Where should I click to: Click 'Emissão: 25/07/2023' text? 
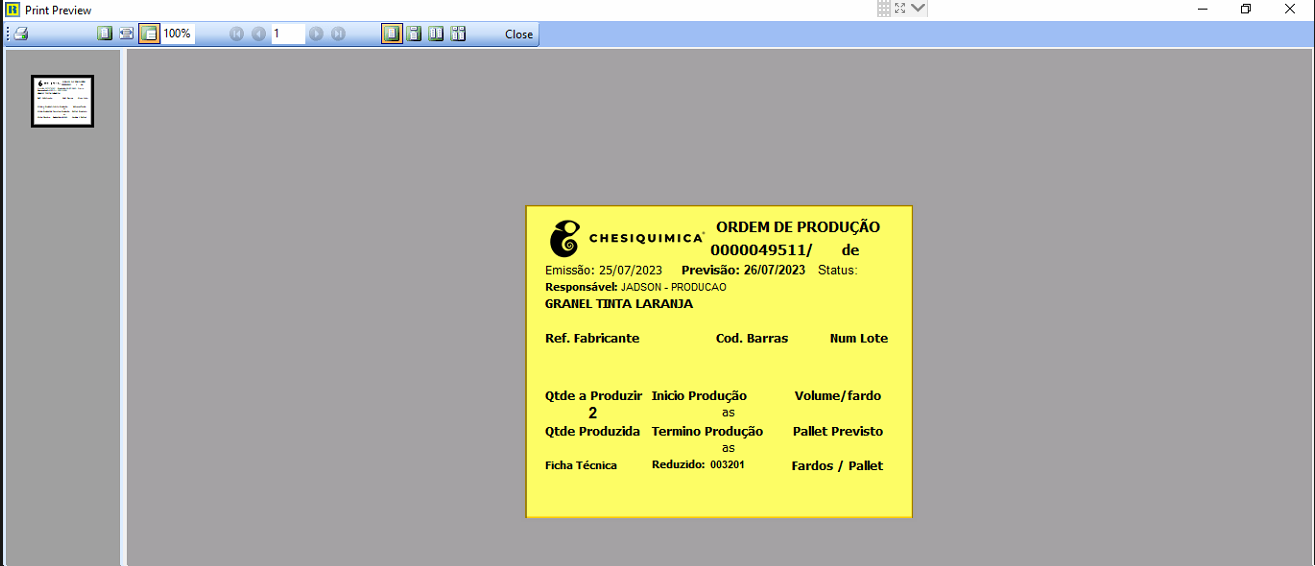(x=603, y=270)
